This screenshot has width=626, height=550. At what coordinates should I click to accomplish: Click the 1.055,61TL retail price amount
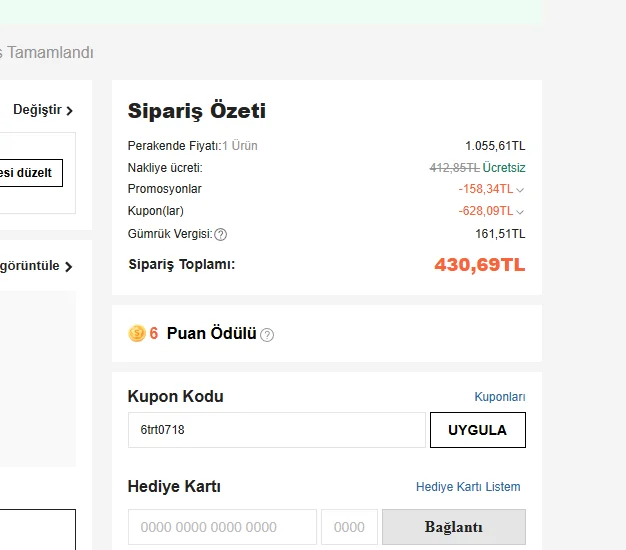(x=494, y=146)
